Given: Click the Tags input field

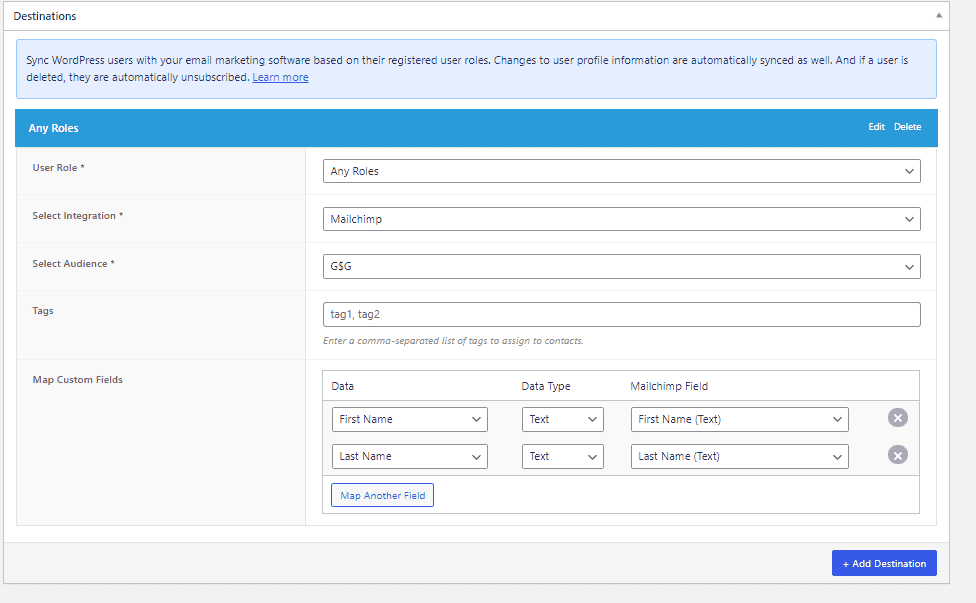Looking at the screenshot, I should 621,314.
